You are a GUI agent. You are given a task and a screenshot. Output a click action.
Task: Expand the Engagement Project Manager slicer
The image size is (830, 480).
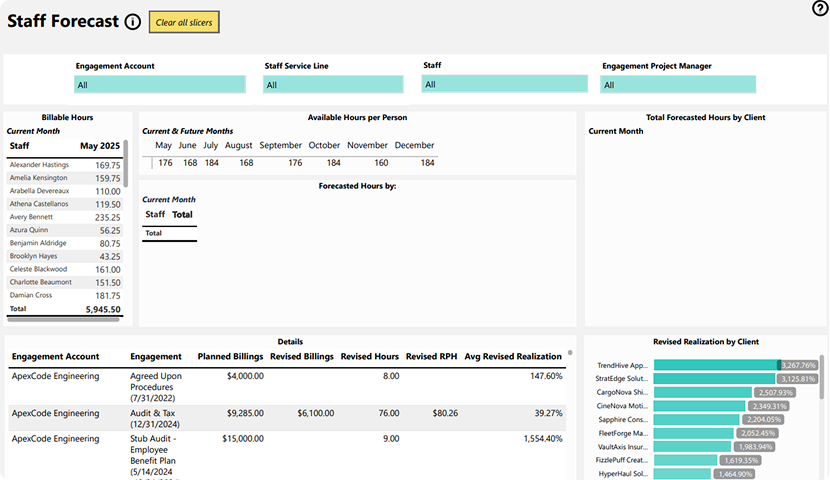(x=678, y=85)
